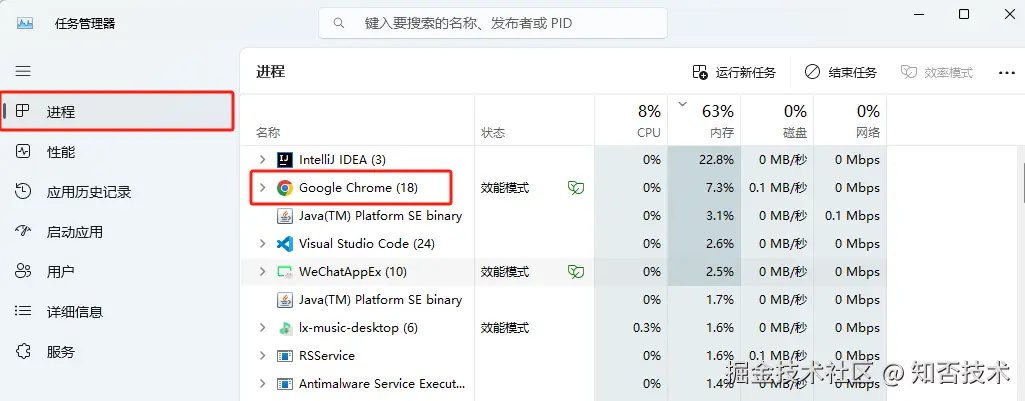This screenshot has height=401, width=1025.
Task: Open the three-dot more options menu
Action: [1006, 72]
